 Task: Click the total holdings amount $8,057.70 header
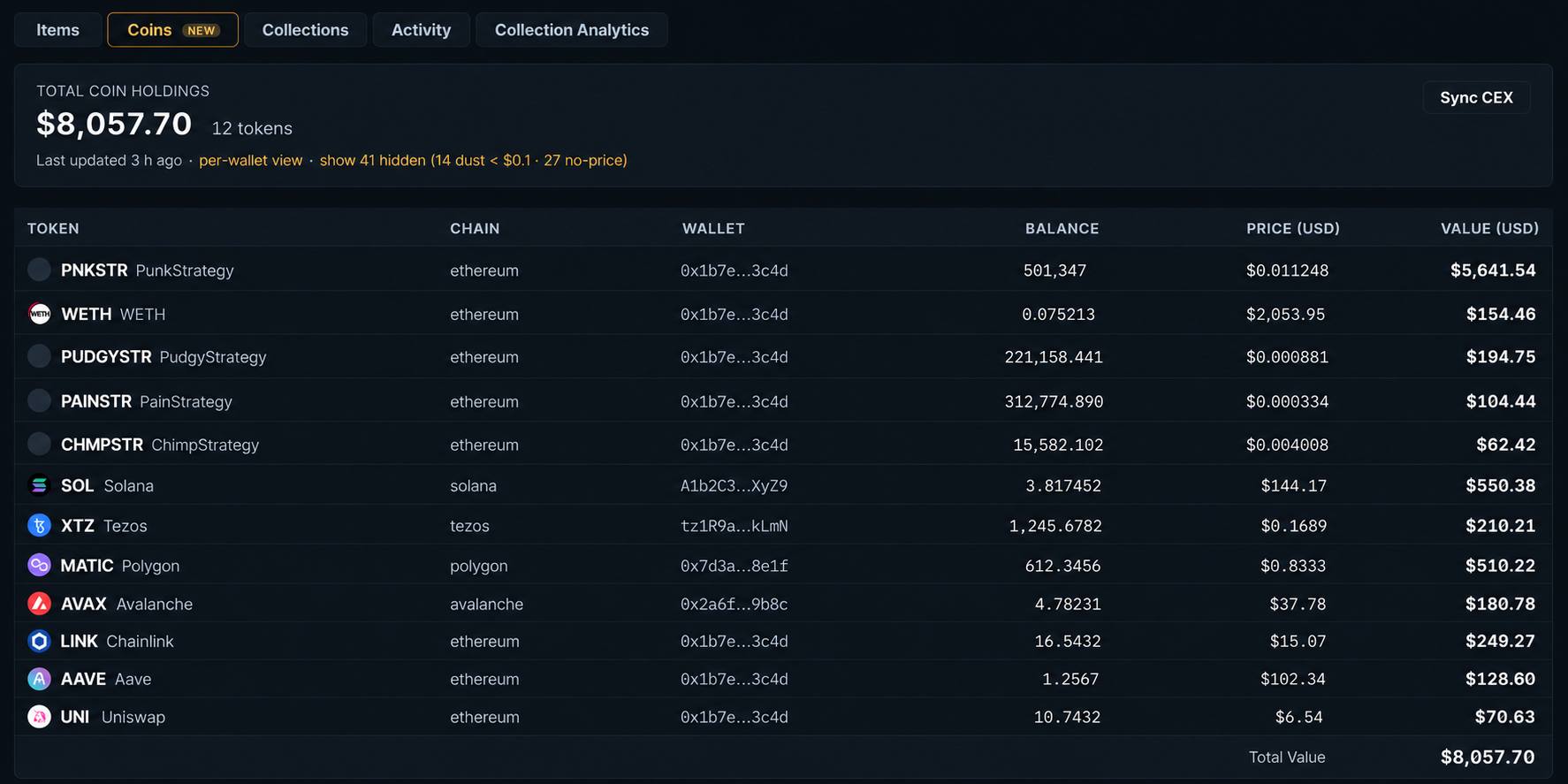[x=114, y=124]
